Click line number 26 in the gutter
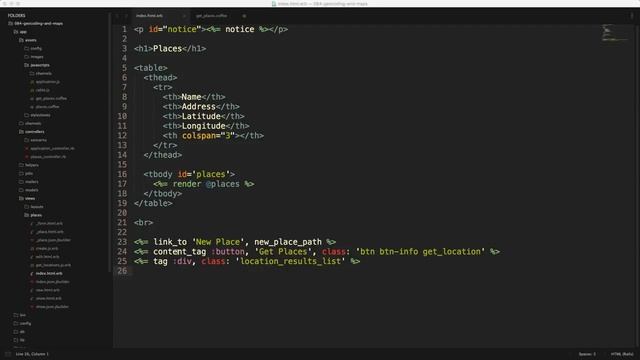 (122, 271)
